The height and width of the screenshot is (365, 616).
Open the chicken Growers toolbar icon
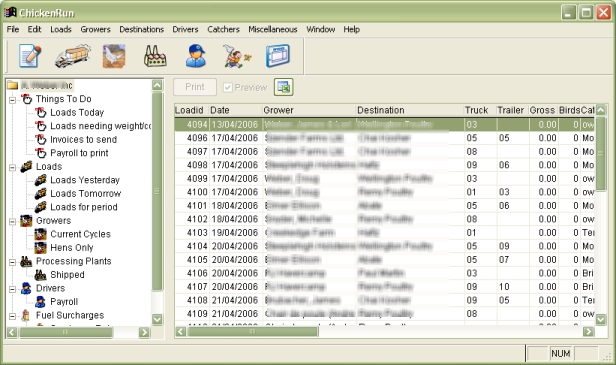coord(114,56)
